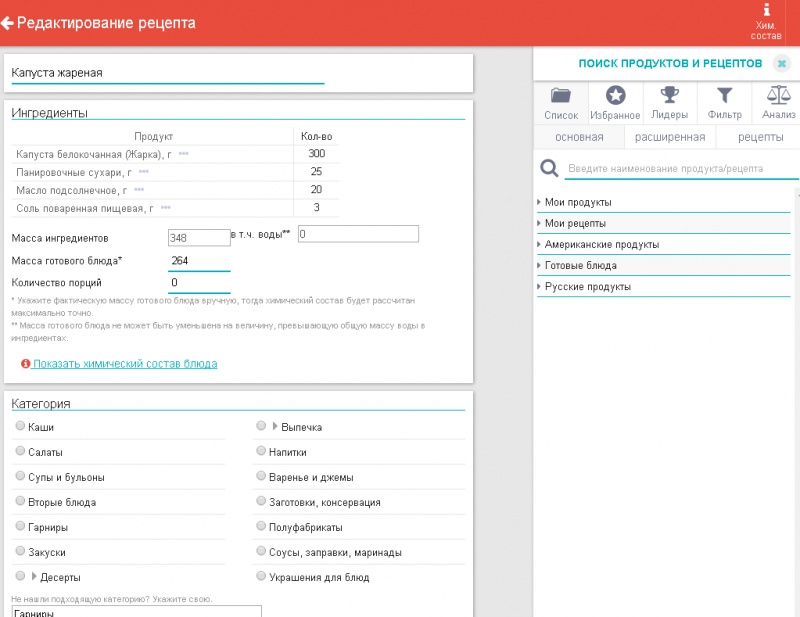Expand the Выпечка subcategories arrow

pyautogui.click(x=275, y=426)
